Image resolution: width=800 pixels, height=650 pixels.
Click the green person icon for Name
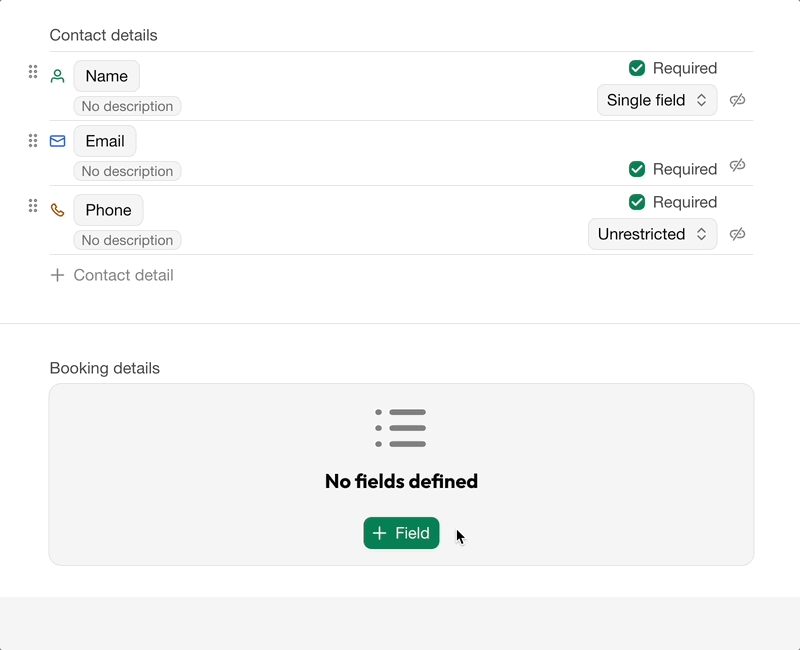pyautogui.click(x=58, y=76)
